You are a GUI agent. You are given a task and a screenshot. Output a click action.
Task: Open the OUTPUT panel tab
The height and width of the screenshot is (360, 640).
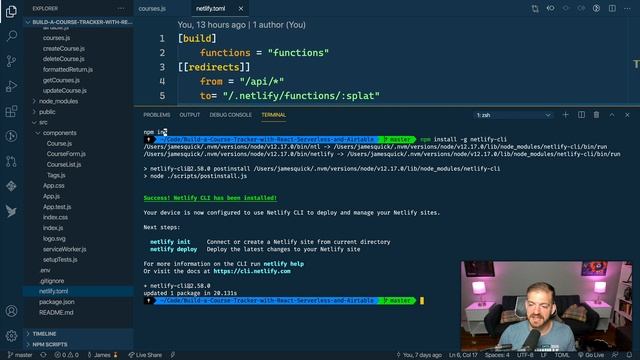tap(190, 115)
